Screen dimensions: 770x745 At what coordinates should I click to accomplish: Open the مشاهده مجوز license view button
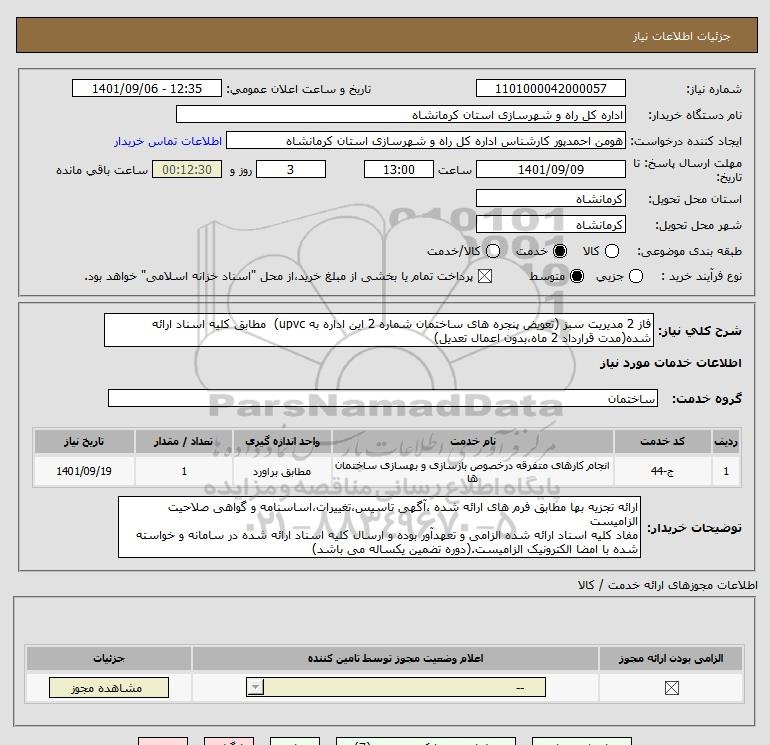[109, 688]
